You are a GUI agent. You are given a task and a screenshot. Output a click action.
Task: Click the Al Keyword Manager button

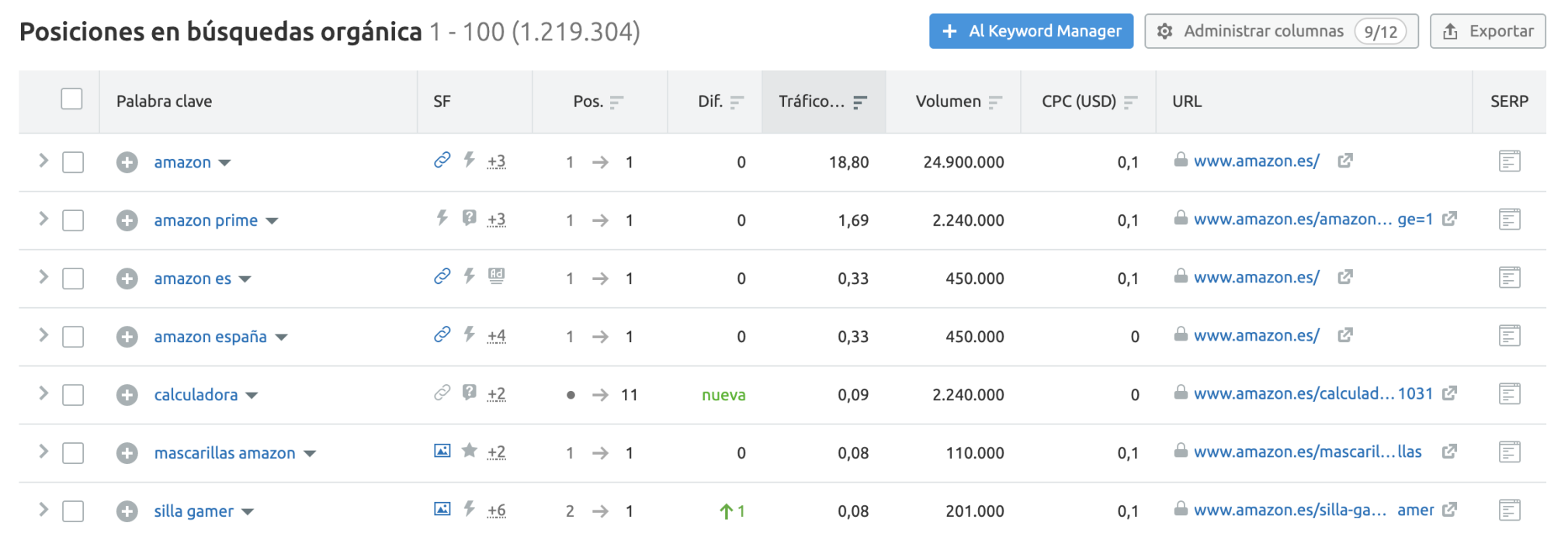click(x=1030, y=31)
